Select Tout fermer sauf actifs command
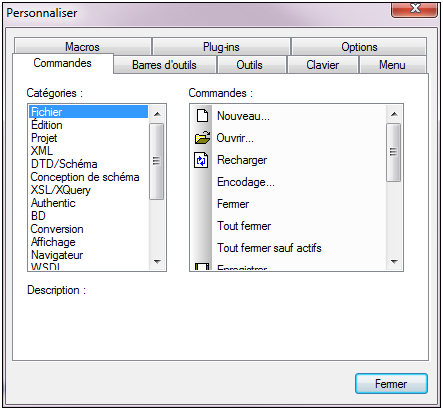Screen dimensions: 443x410 (288, 248)
